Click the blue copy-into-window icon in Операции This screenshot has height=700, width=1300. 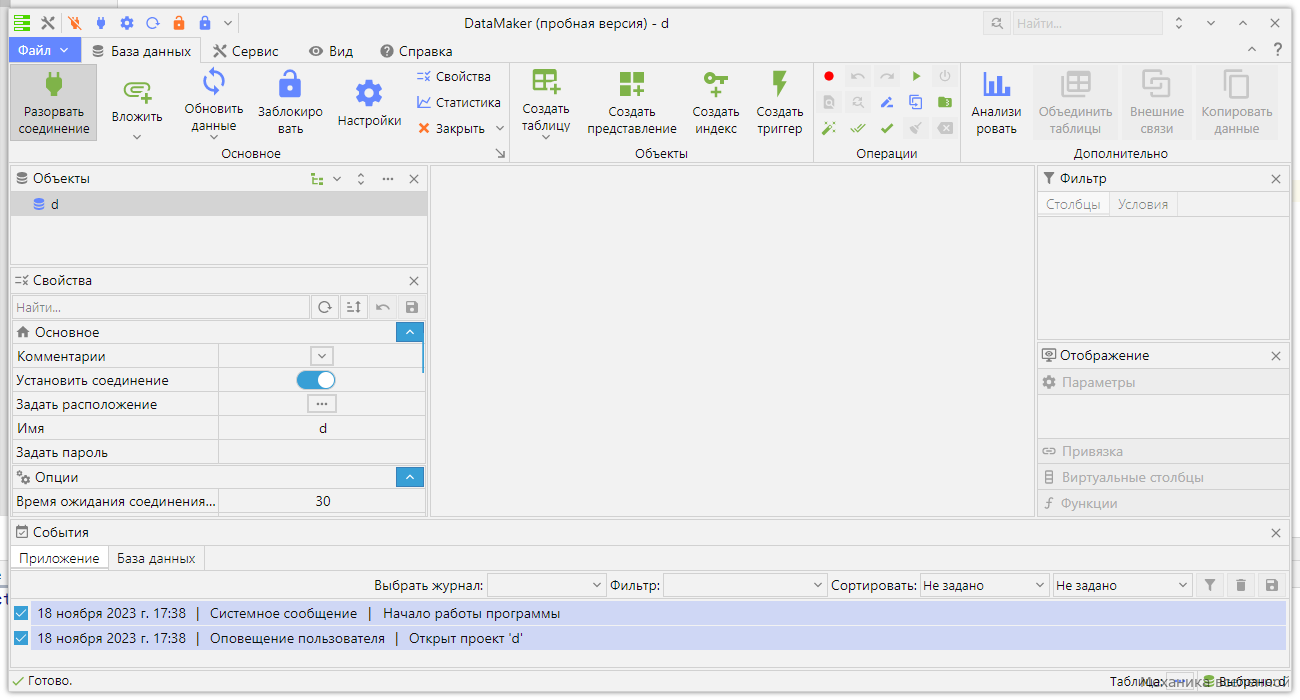(916, 102)
